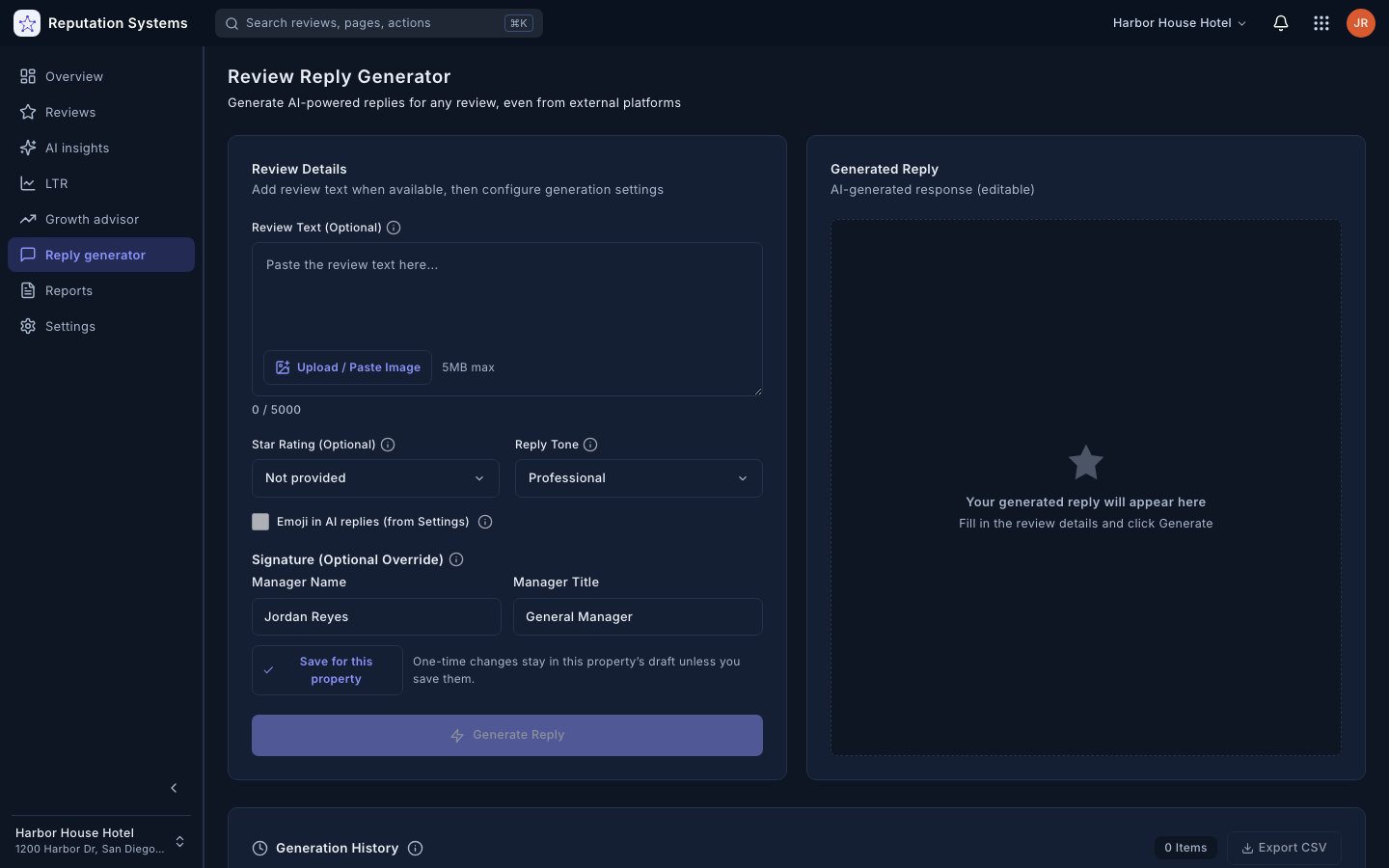Select Reply generator in sidebar
Image resolution: width=1389 pixels, height=868 pixels.
click(101, 255)
